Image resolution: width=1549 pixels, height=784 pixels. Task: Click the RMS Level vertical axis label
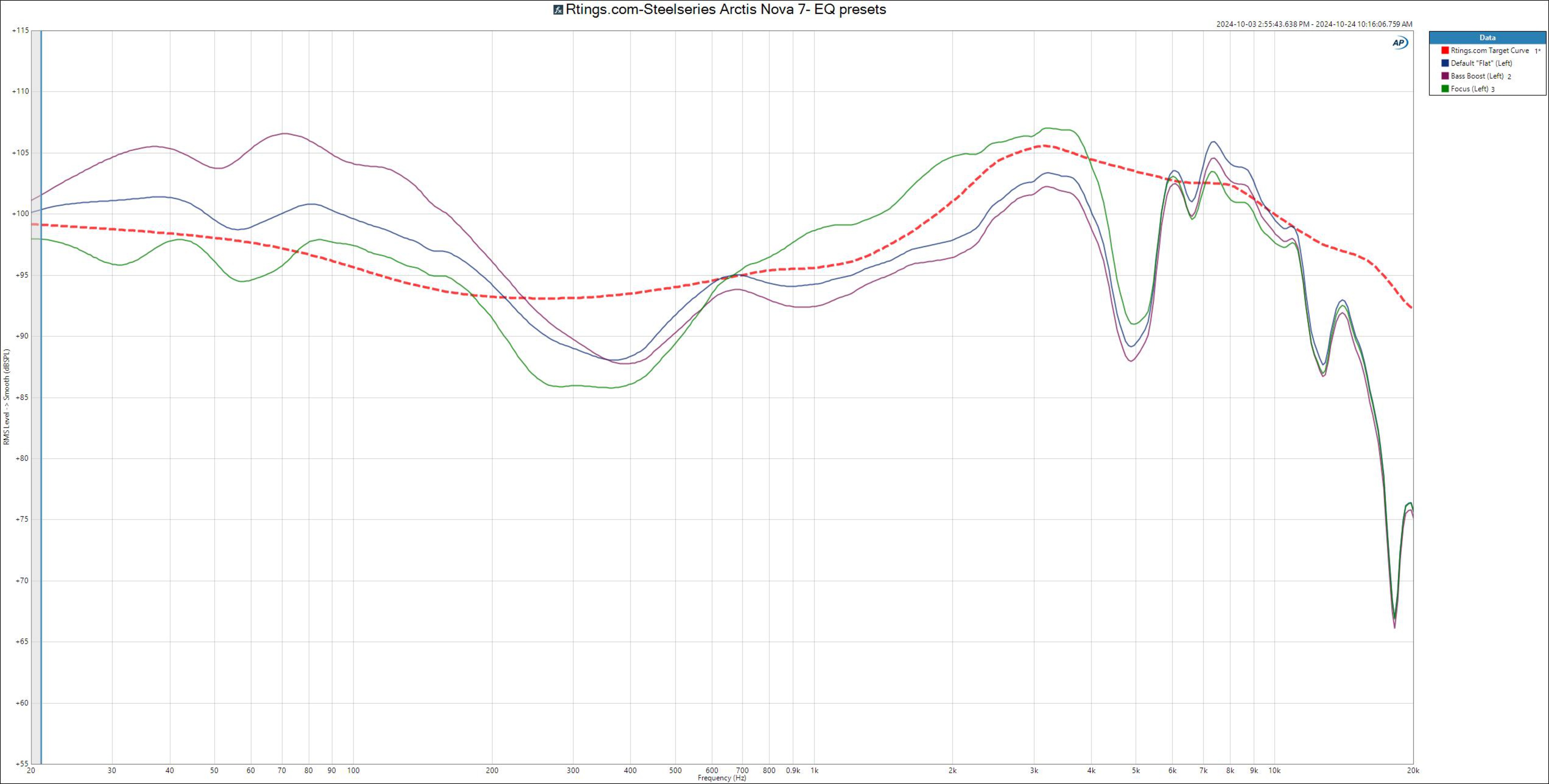point(6,397)
